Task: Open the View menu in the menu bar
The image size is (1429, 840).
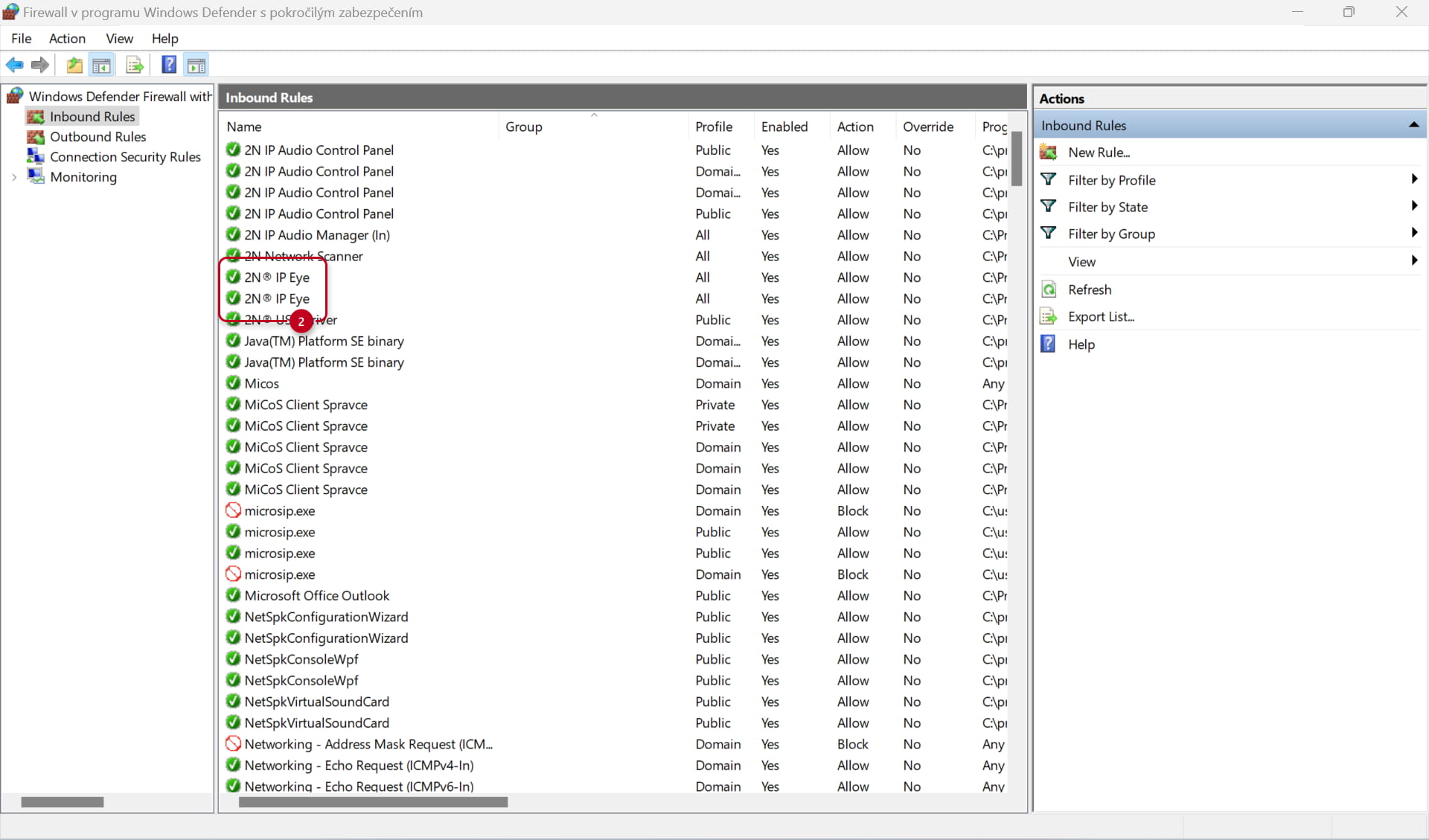Action: click(x=119, y=39)
